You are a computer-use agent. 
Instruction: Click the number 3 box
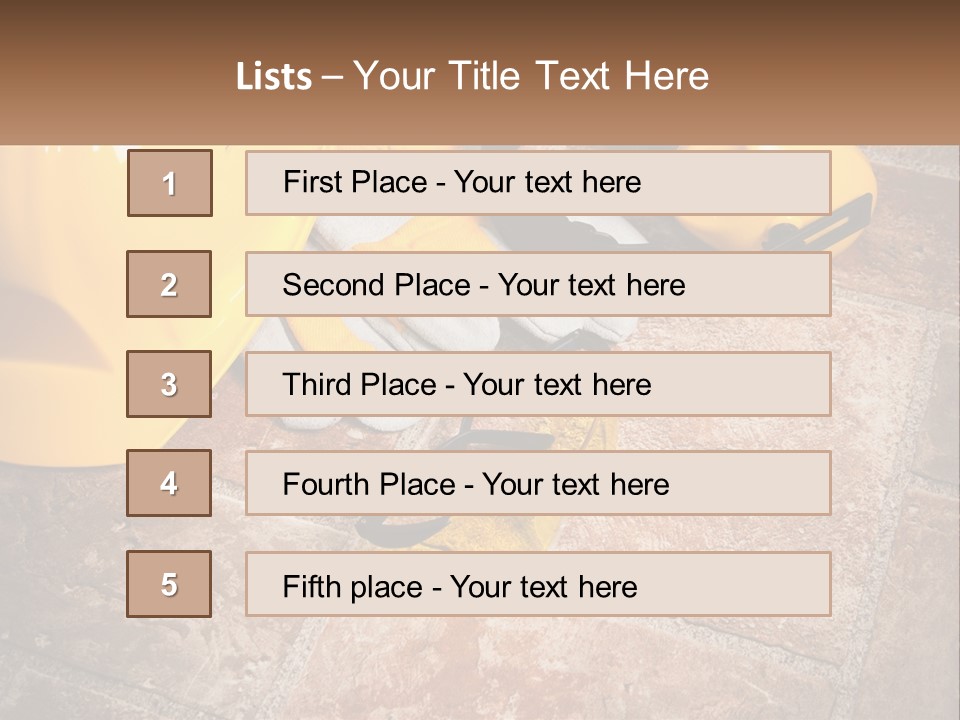point(169,384)
